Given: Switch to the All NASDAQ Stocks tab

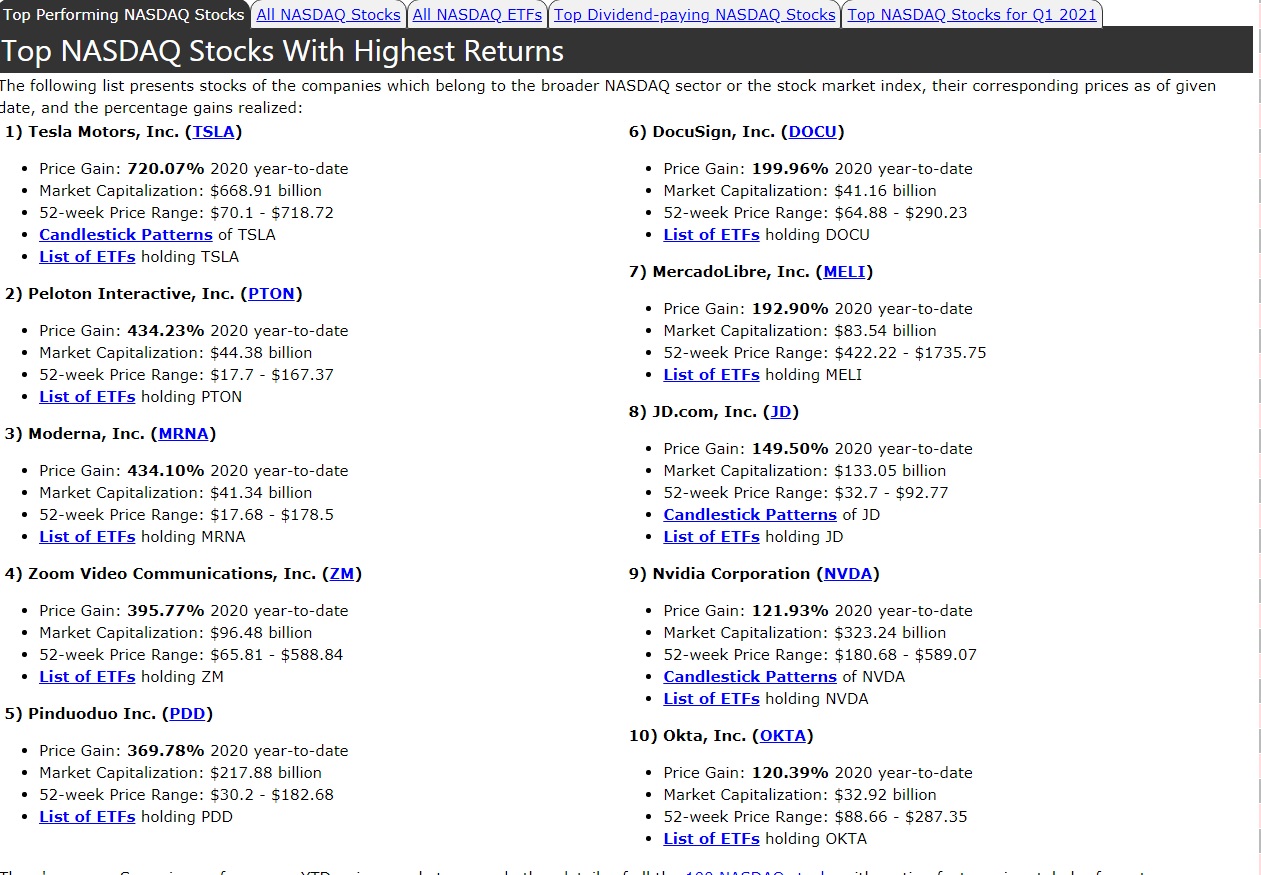Looking at the screenshot, I should coord(328,14).
